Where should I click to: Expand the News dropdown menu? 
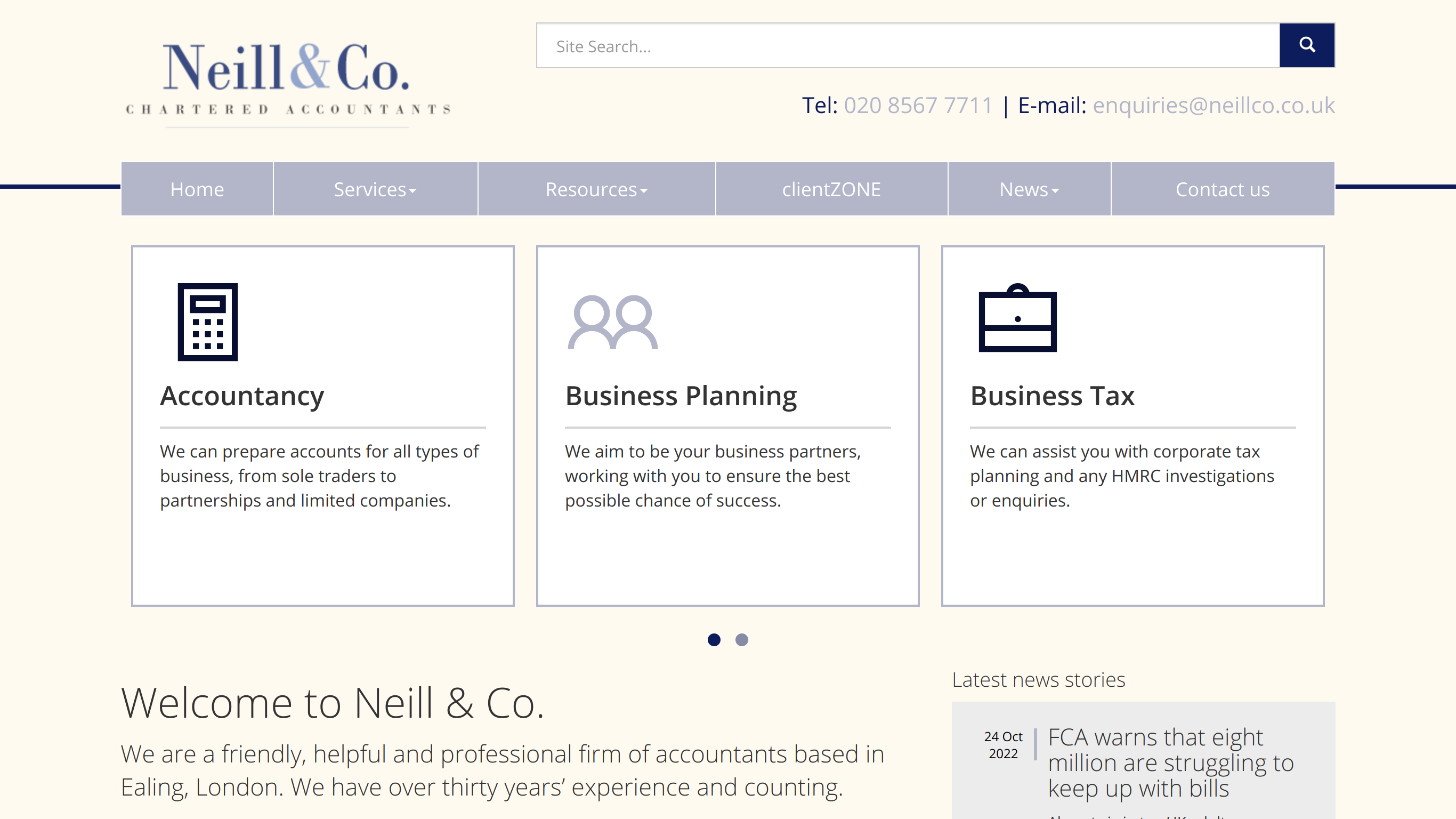(1029, 189)
